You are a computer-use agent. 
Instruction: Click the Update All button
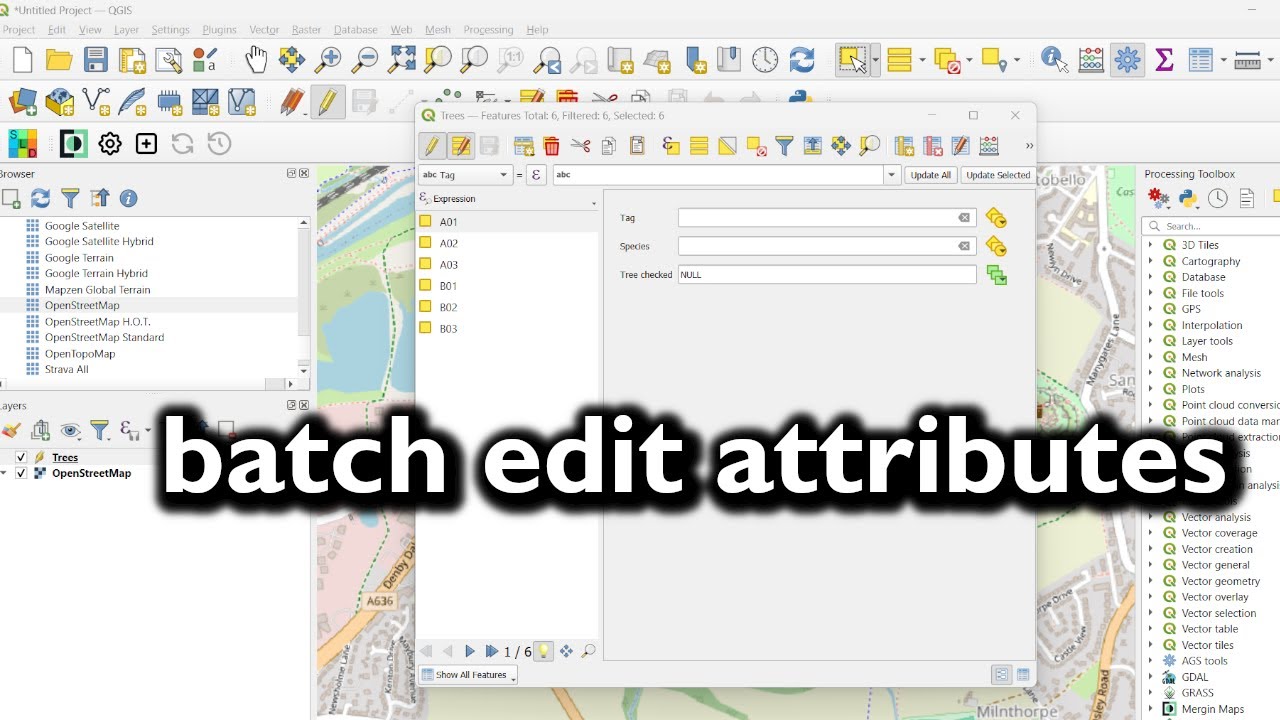930,175
